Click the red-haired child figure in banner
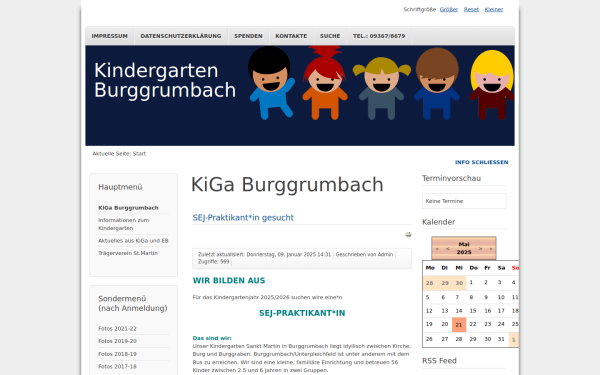 (325, 82)
